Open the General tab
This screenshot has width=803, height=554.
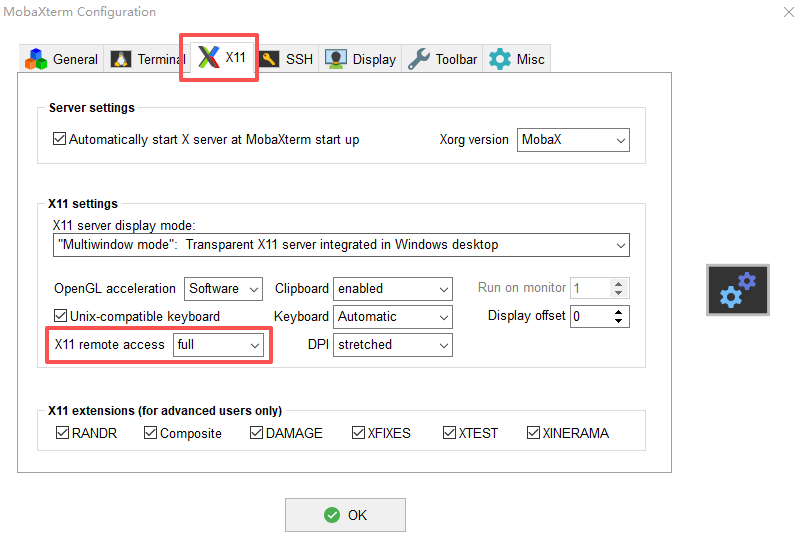[x=61, y=59]
